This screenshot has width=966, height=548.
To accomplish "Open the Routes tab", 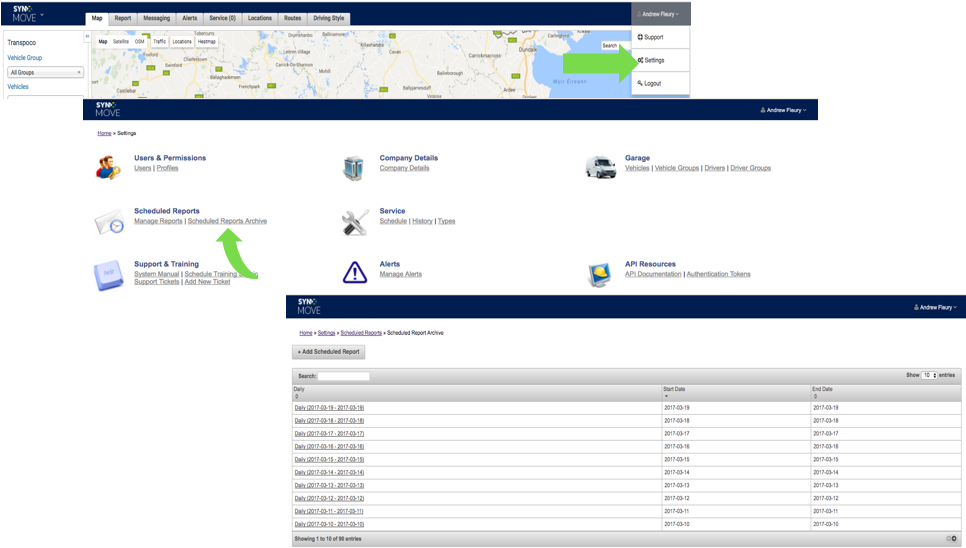I will 293,18.
